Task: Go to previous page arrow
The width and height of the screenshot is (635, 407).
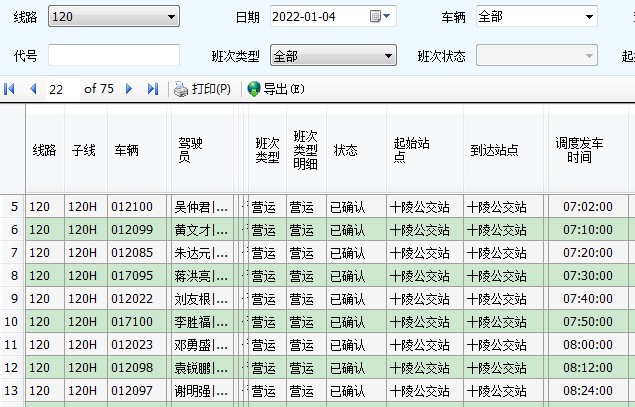Action: pyautogui.click(x=33, y=89)
